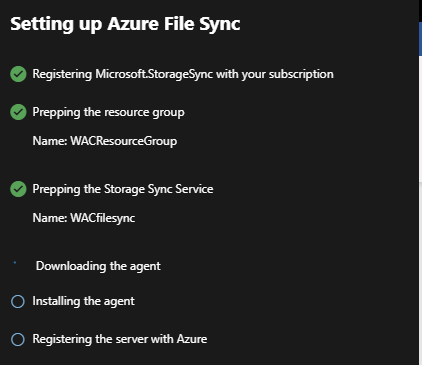Click the Name: label under Storage Sync Service
Viewport: 422px width, 365px height.
[50, 218]
